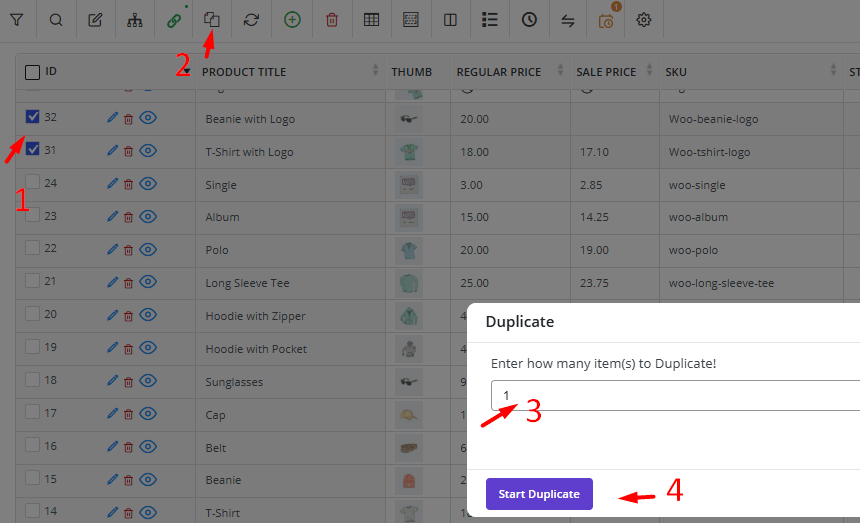Viewport: 860px width, 523px height.
Task: Open T-Shirt with Logo thumbnail image
Action: point(409,152)
